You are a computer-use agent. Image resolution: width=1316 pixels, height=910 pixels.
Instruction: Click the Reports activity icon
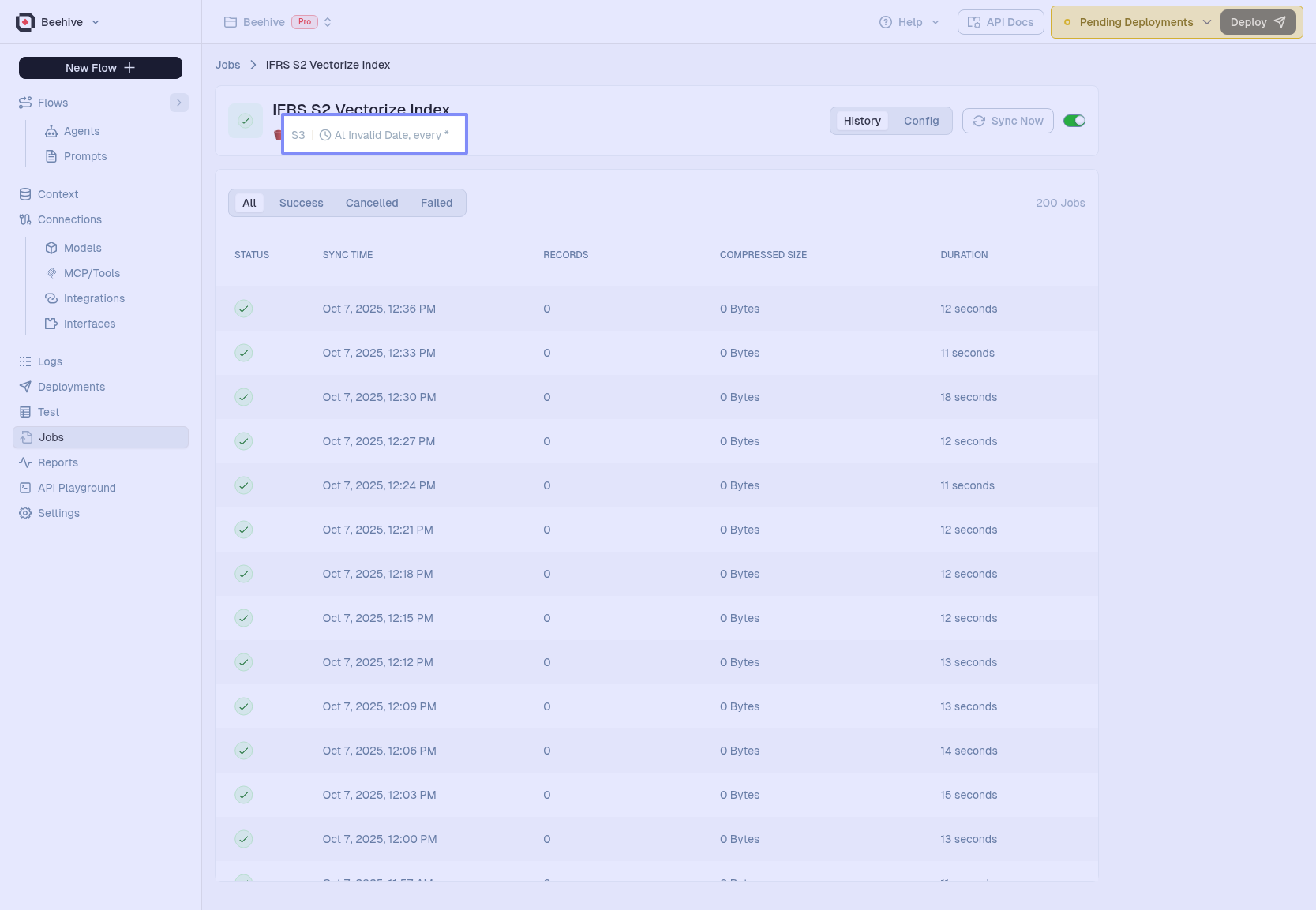tap(25, 462)
